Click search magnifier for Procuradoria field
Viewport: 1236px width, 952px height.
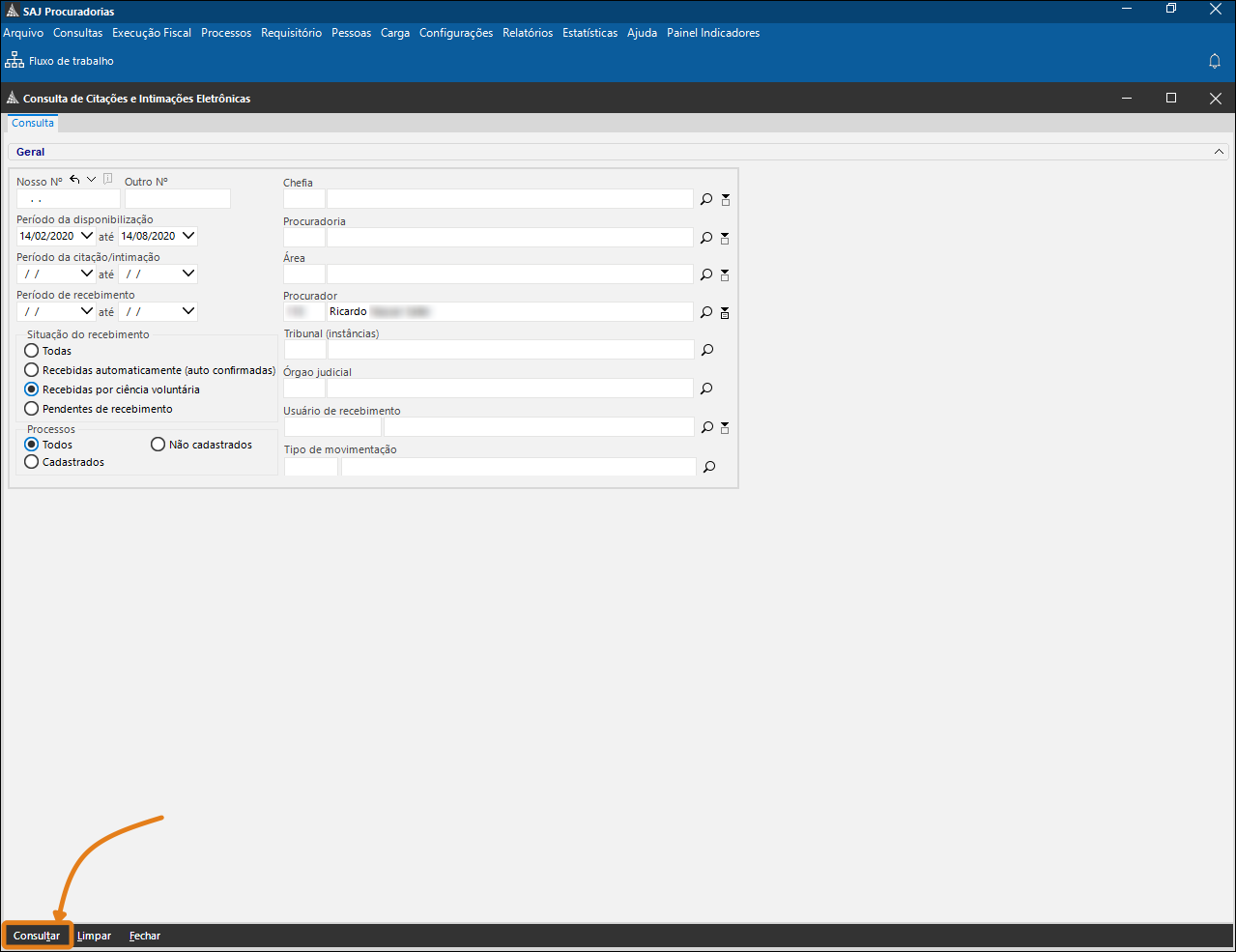click(x=706, y=238)
